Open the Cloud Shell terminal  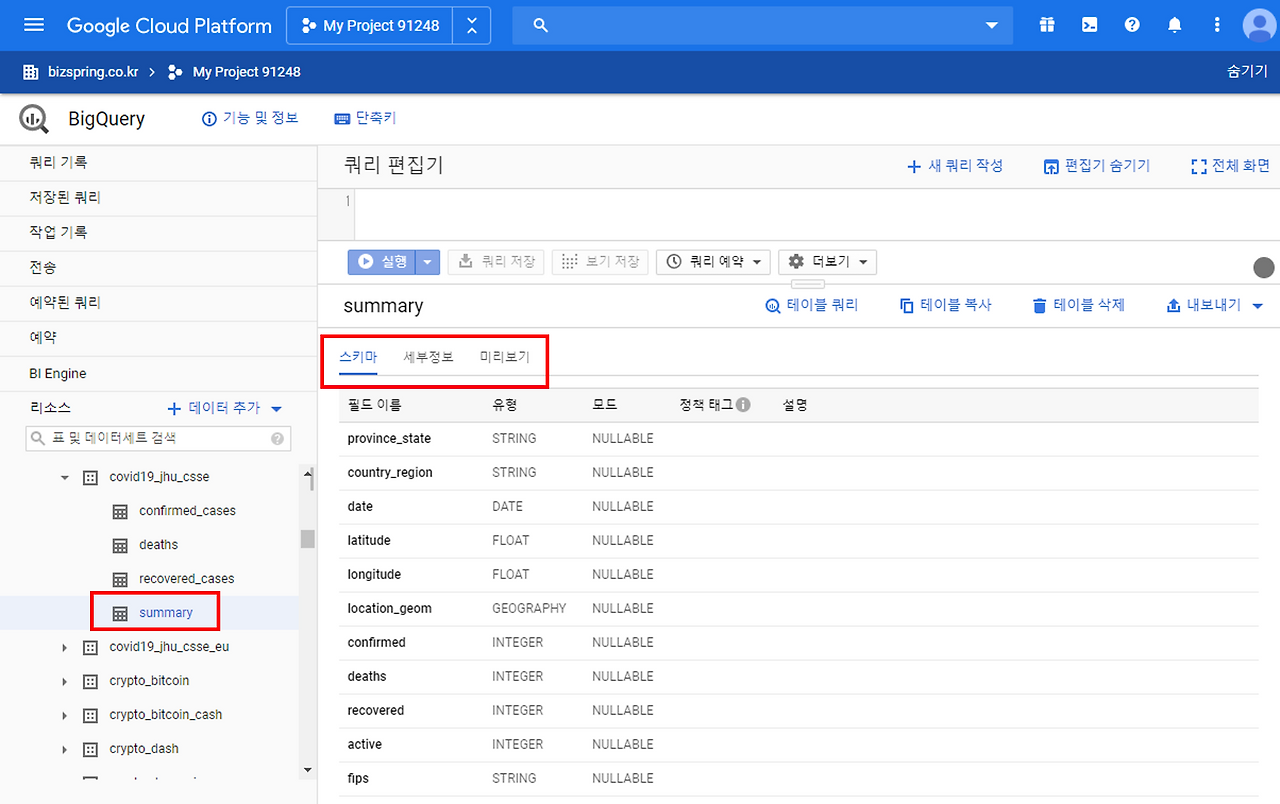click(1089, 25)
